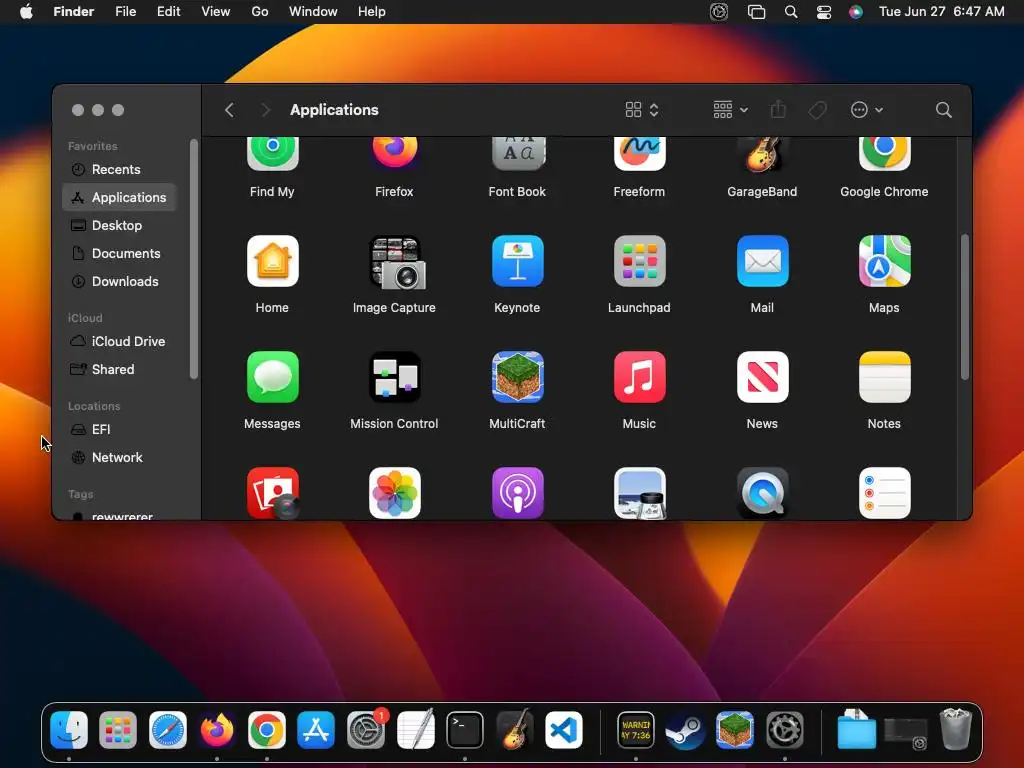Open the File menu
Viewport: 1024px width, 768px height.
[x=125, y=12]
